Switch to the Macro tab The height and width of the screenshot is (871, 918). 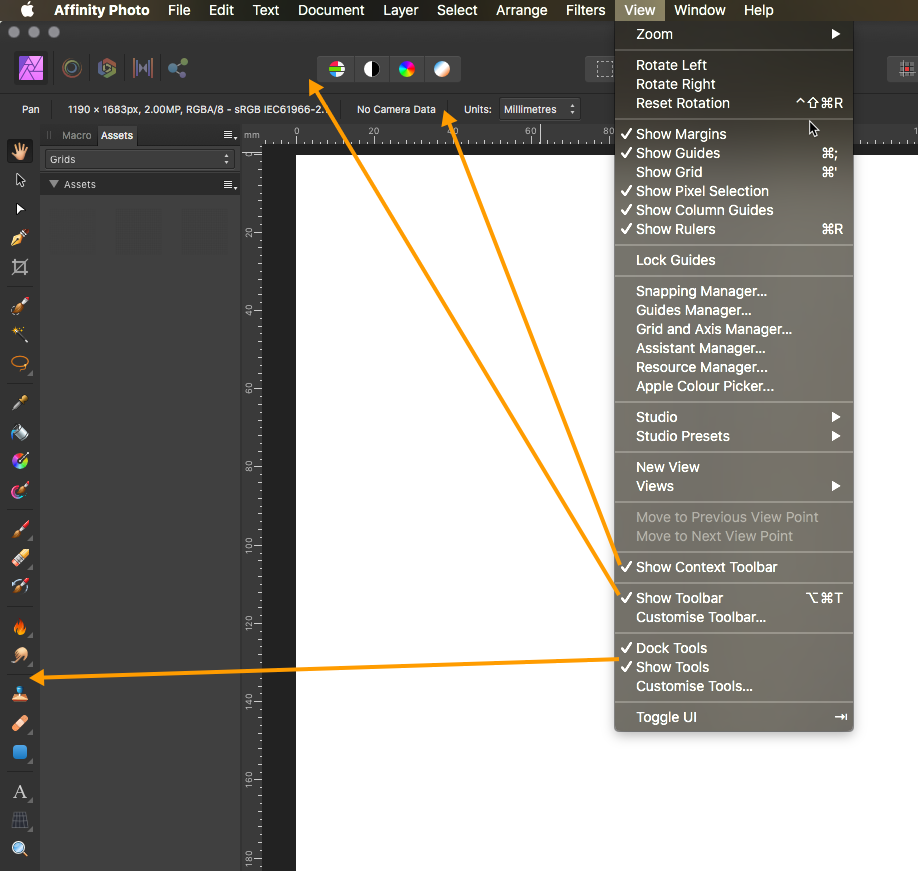pyautogui.click(x=76, y=135)
